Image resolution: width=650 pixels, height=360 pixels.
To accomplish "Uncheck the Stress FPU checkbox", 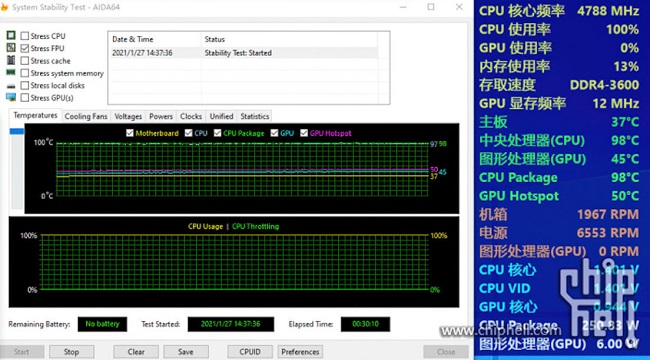I will [x=24, y=48].
